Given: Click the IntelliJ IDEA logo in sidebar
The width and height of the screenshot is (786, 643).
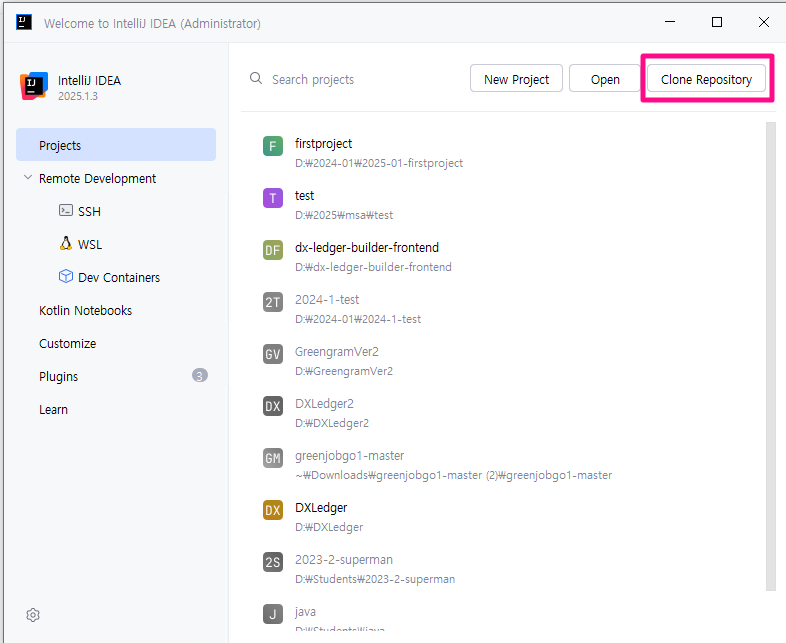Looking at the screenshot, I should tap(34, 86).
